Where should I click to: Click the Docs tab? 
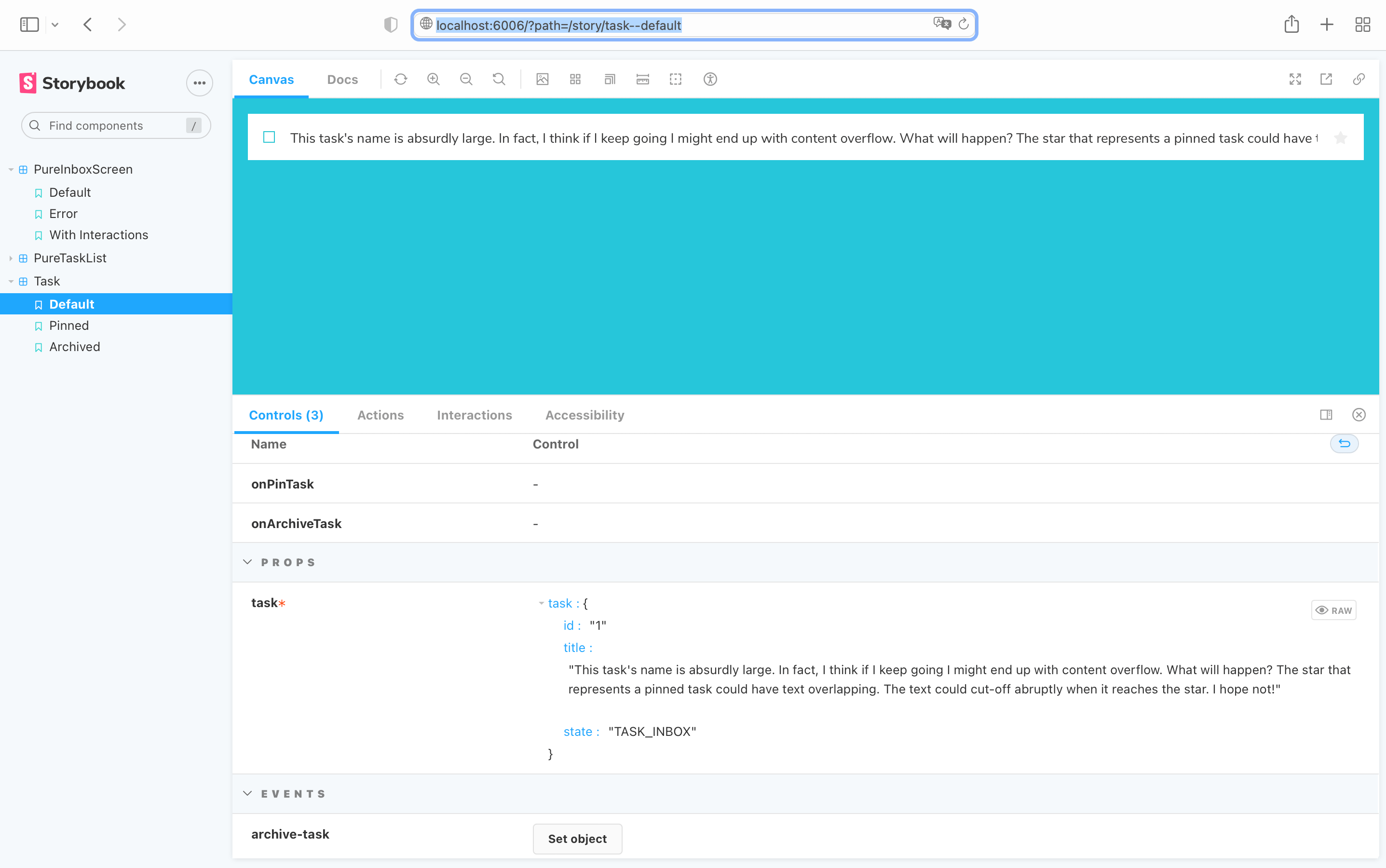pos(342,79)
